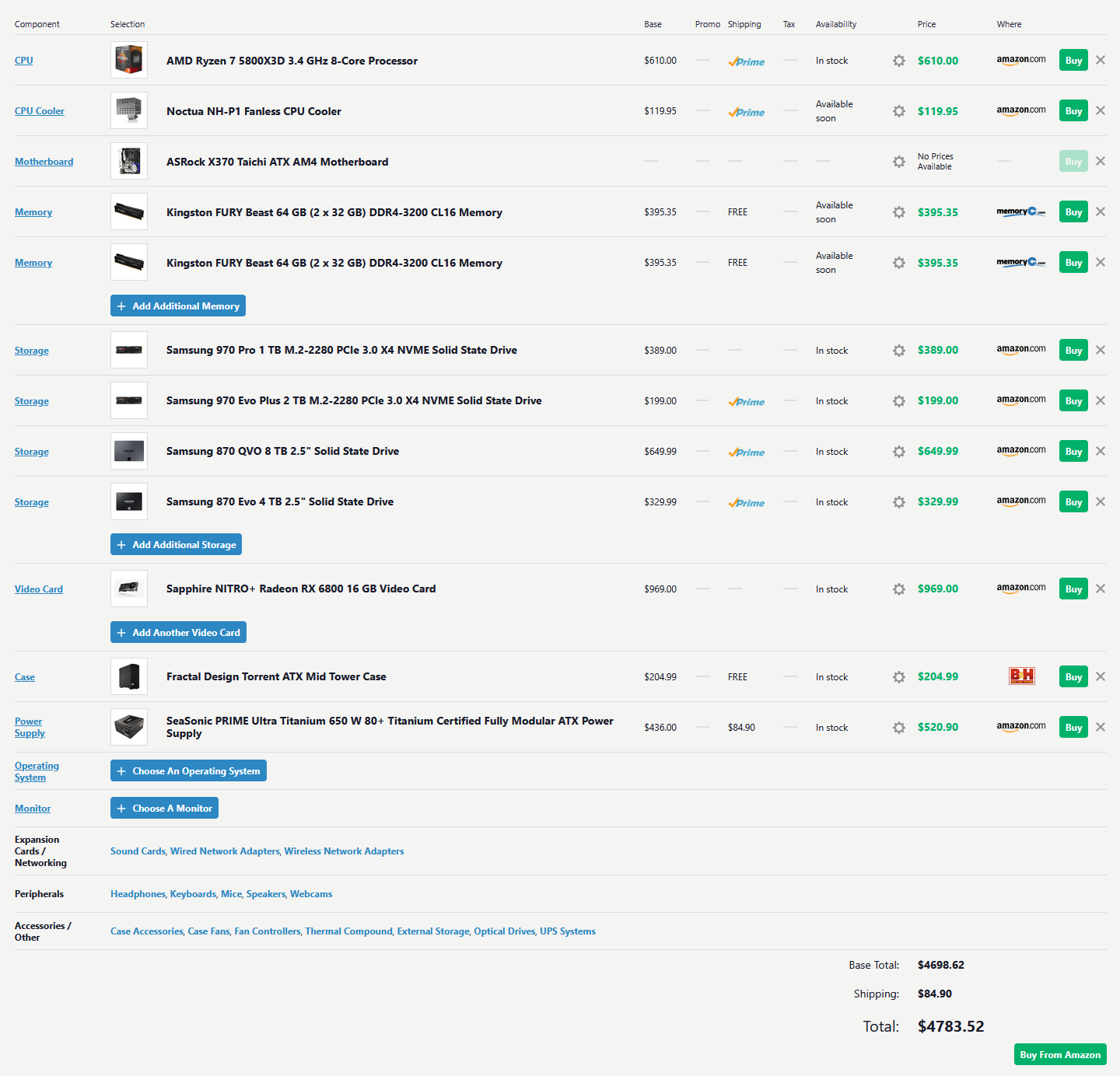The width and height of the screenshot is (1120, 1076).
Task: Open the Case Fans accessories link
Action: click(x=208, y=931)
